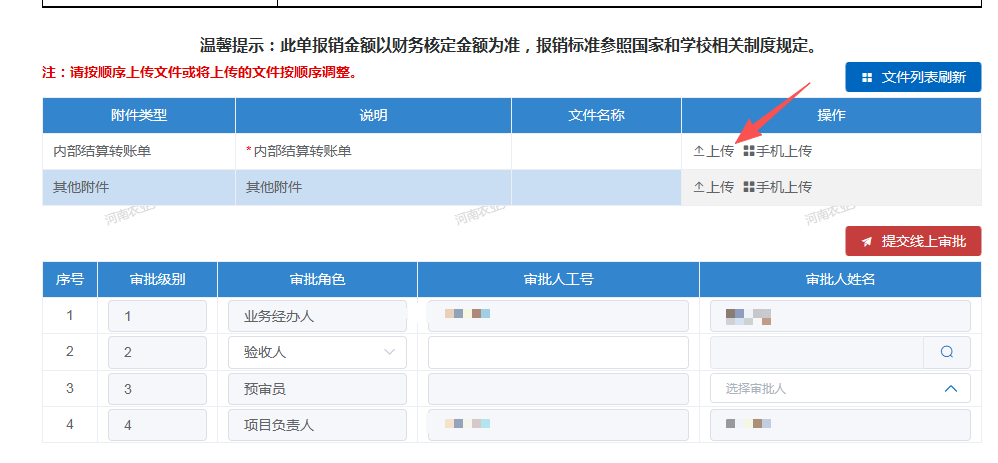Click 审批人姓名 field in 验收人 row
The height and width of the screenshot is (463, 998).
[817, 352]
